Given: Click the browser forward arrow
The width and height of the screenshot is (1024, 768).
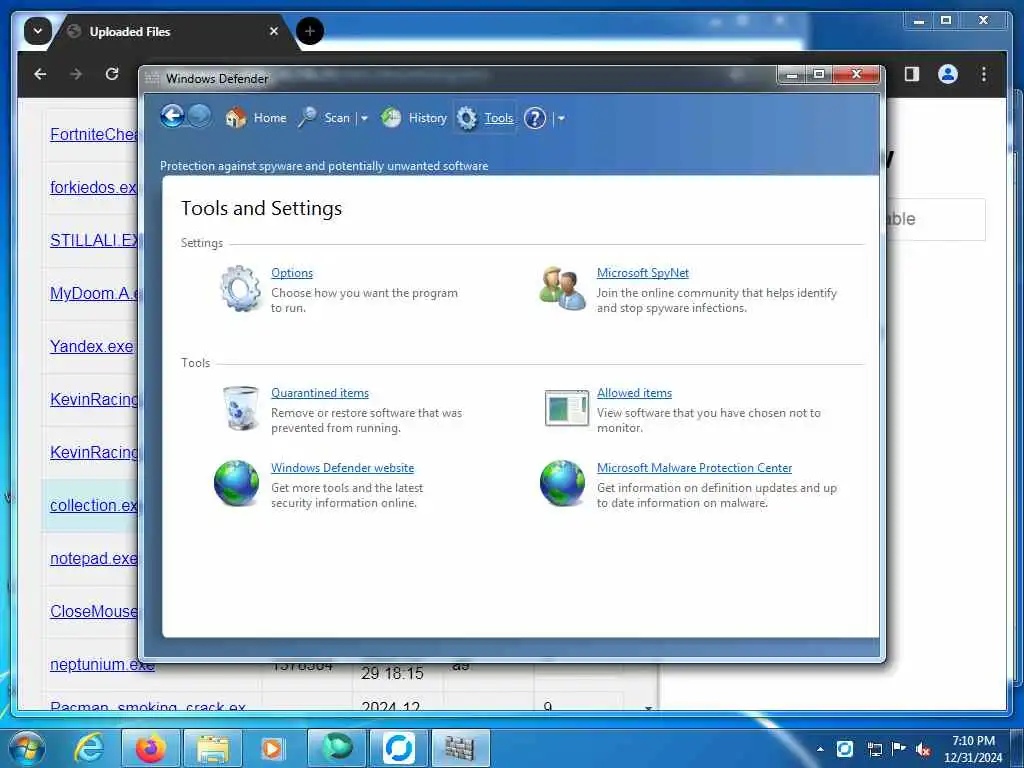Looking at the screenshot, I should click(x=76, y=74).
